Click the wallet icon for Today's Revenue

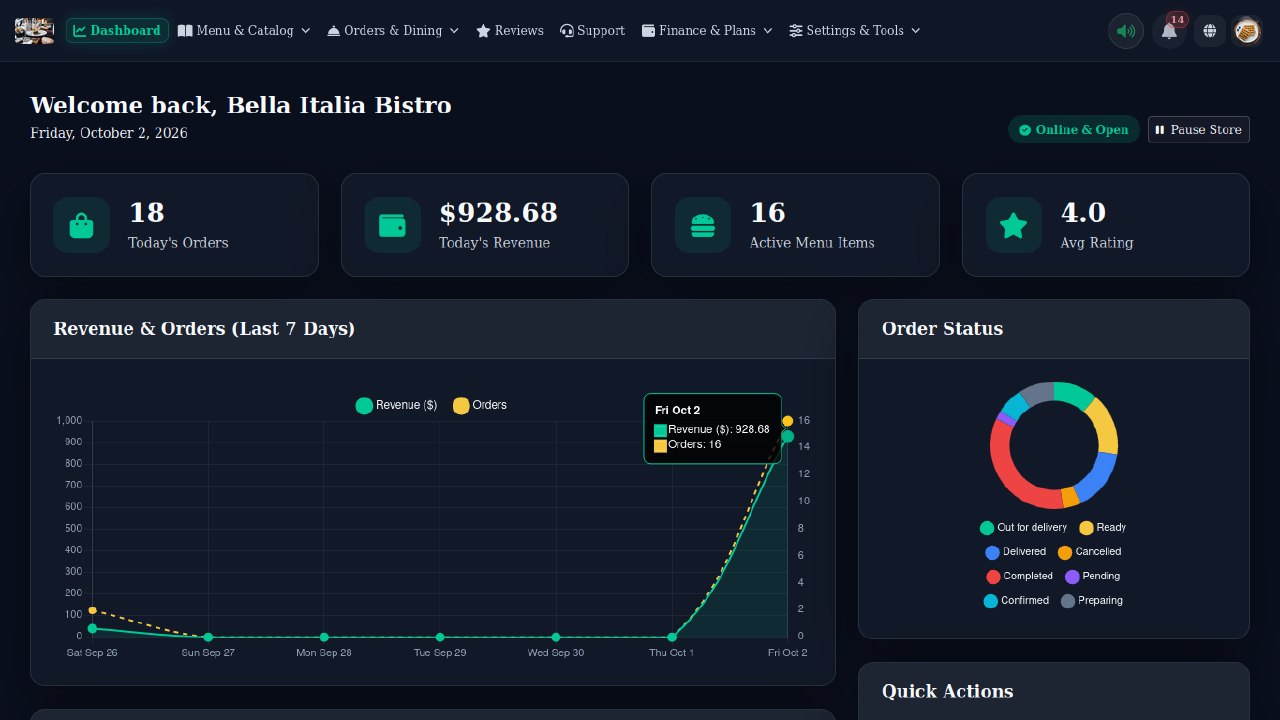[392, 225]
